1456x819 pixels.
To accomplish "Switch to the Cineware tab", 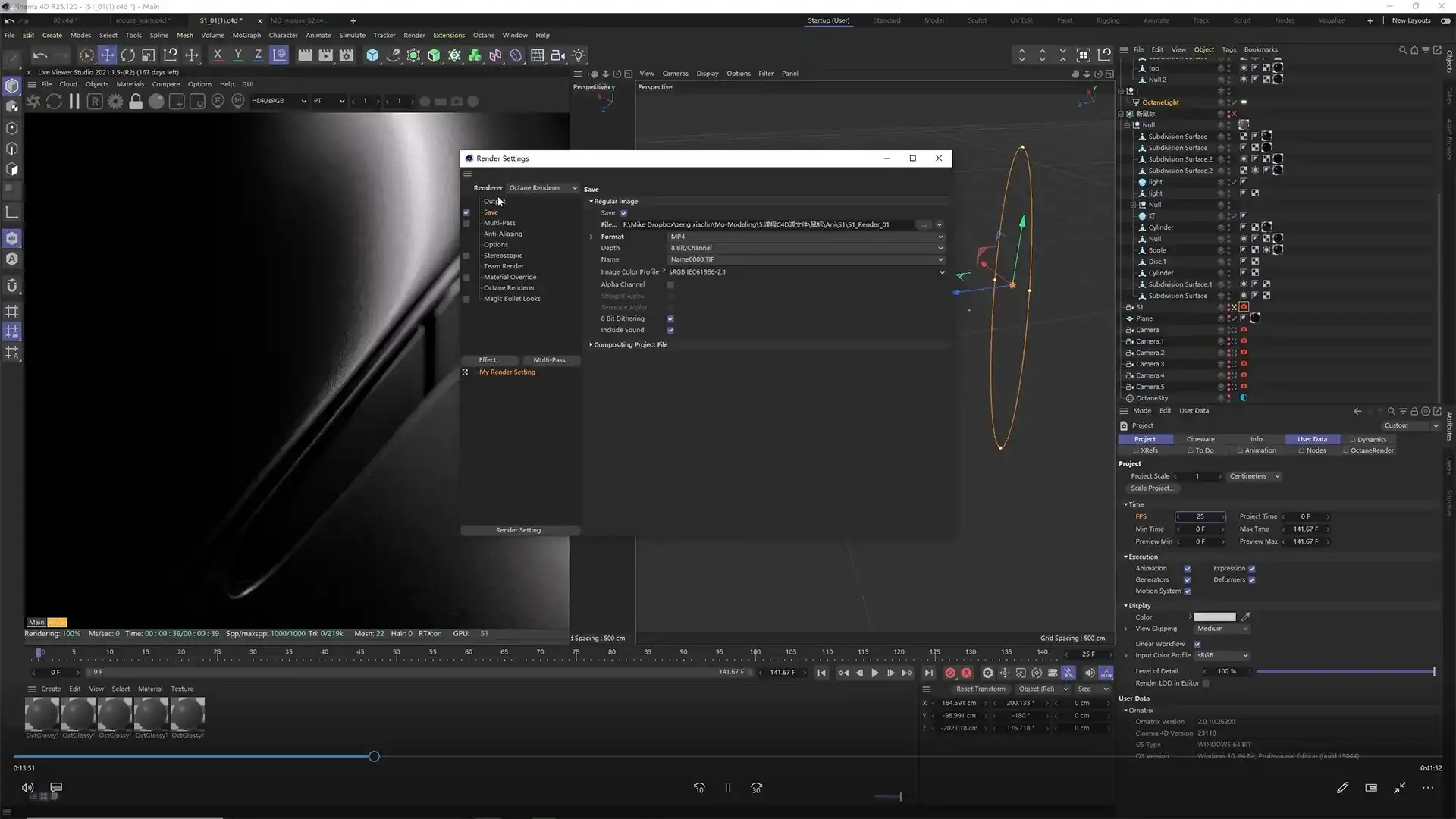I will (1200, 439).
